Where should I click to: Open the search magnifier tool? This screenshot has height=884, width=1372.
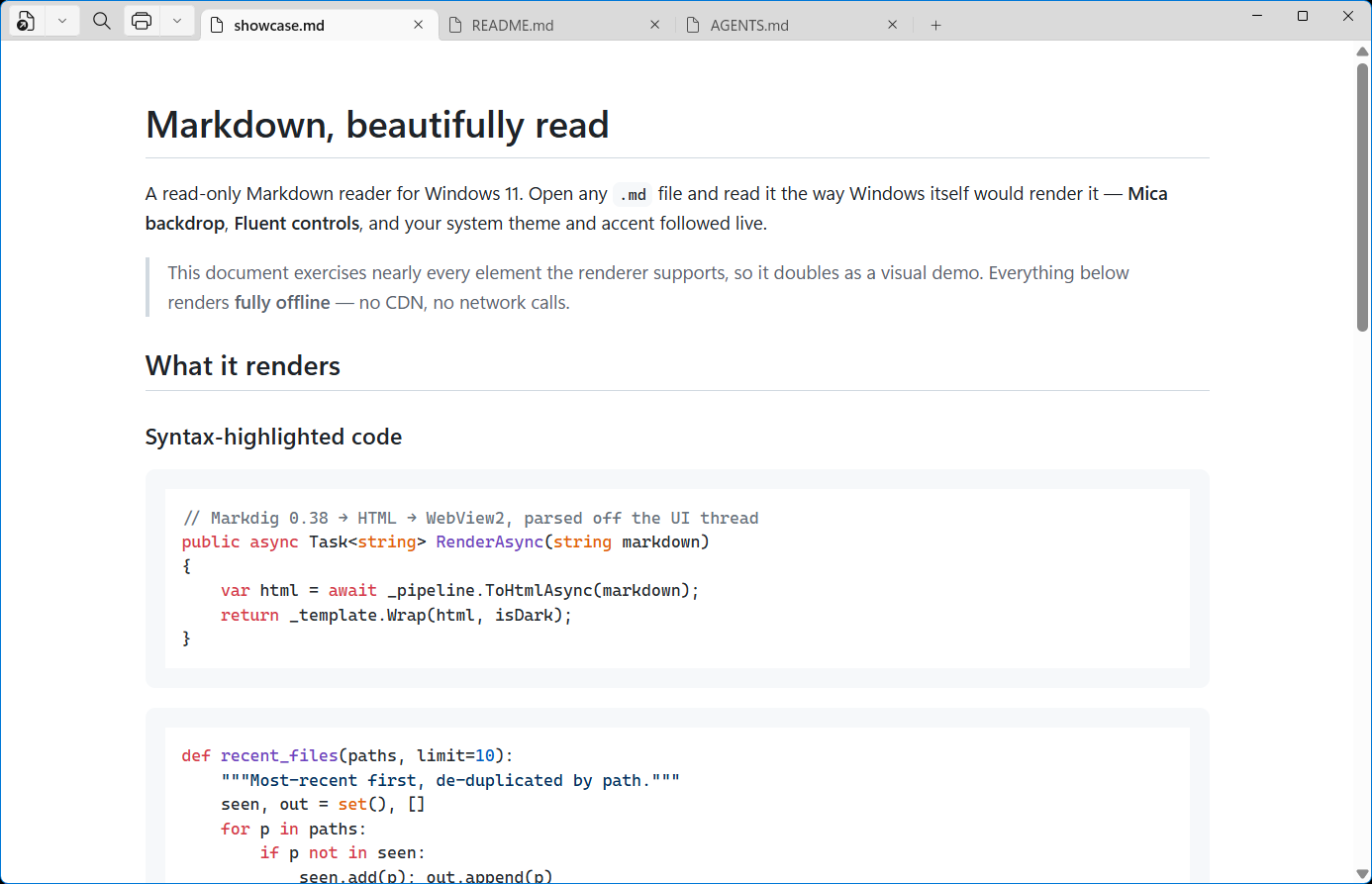[x=102, y=21]
